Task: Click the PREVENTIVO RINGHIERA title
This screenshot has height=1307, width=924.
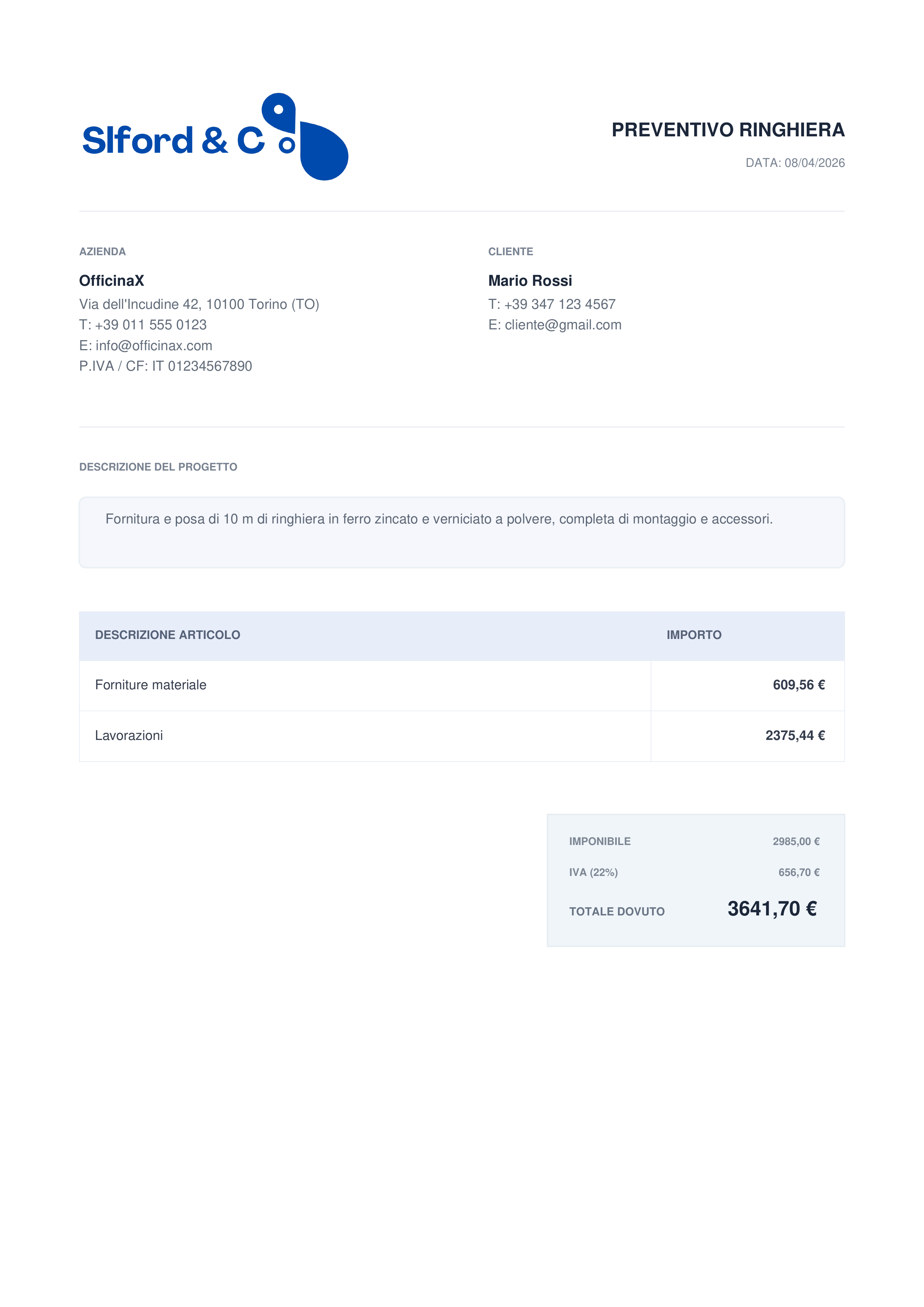Action: 728,130
